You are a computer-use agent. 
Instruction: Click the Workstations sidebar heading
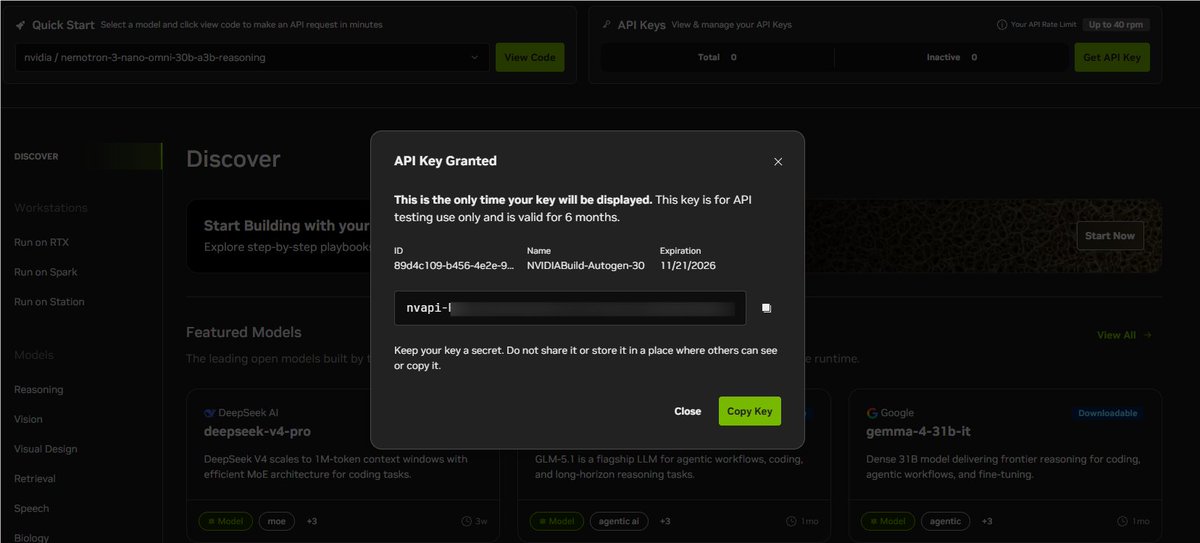pos(51,208)
